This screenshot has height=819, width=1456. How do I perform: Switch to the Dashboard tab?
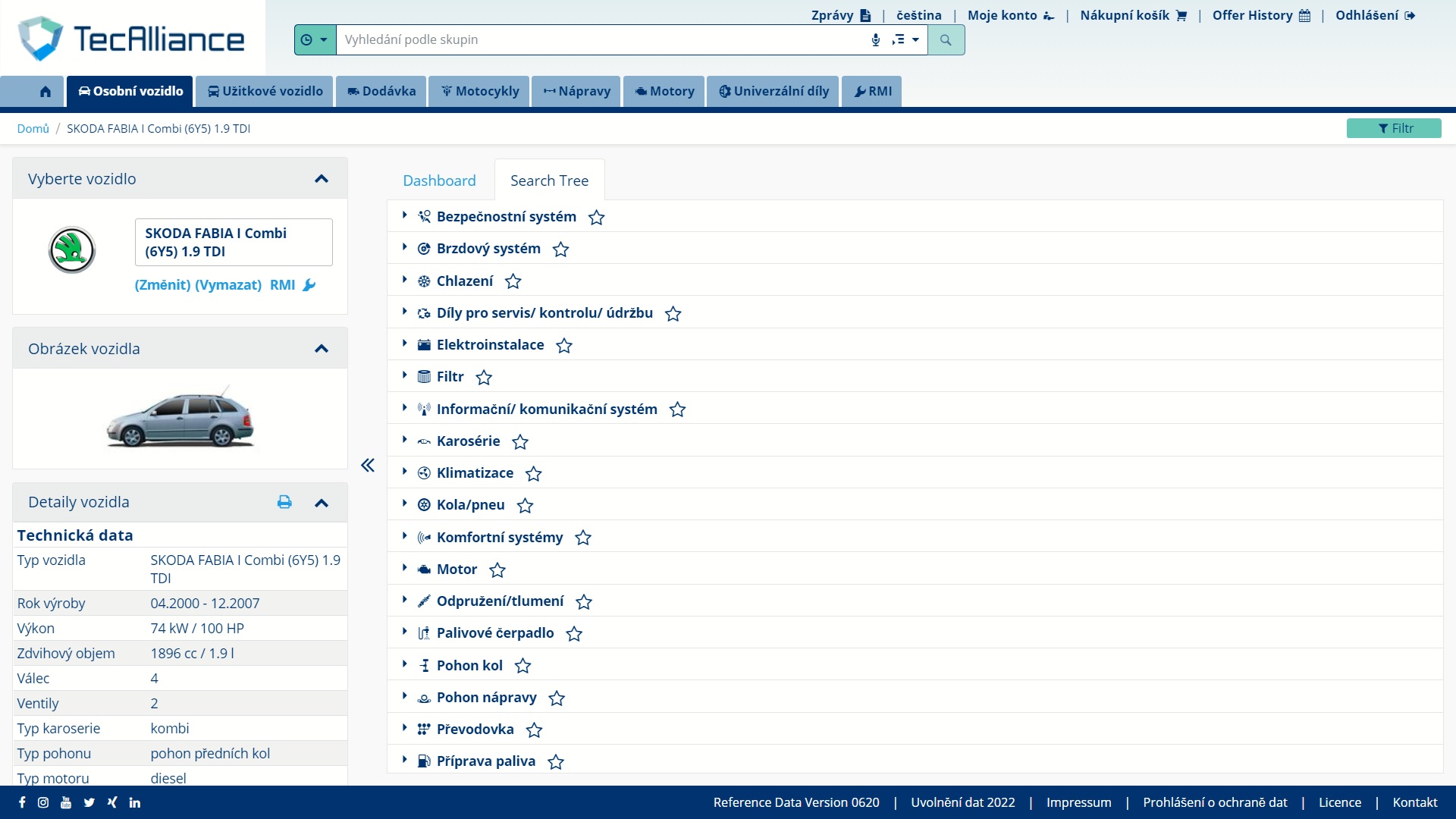439,180
